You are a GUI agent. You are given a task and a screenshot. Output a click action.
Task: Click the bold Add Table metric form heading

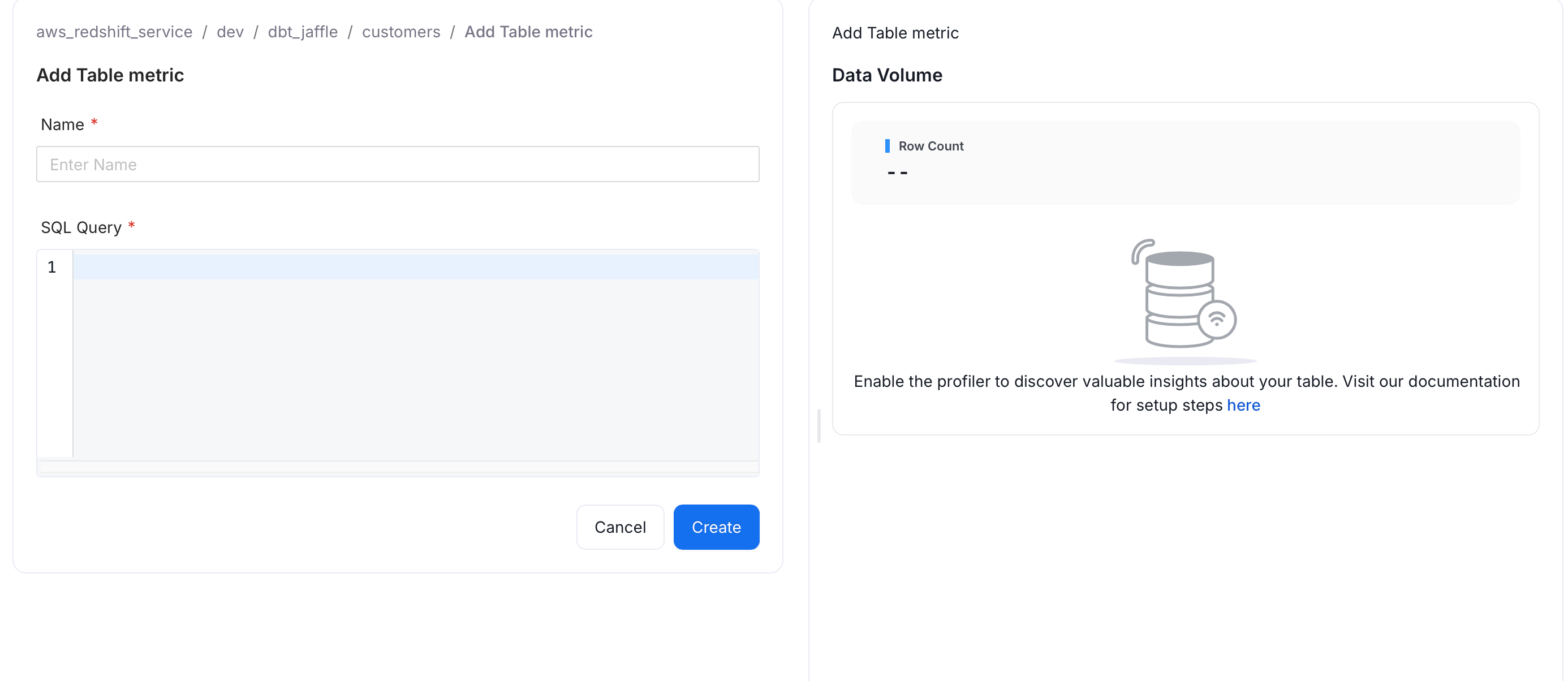tap(110, 75)
